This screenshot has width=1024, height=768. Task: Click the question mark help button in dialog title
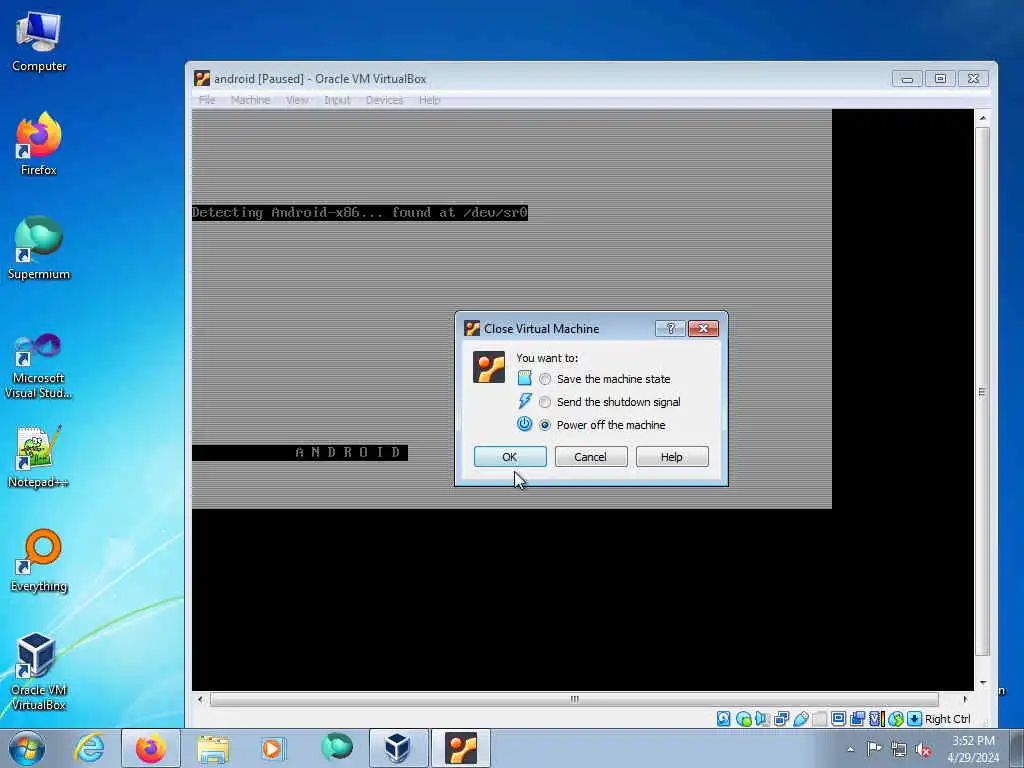point(670,328)
